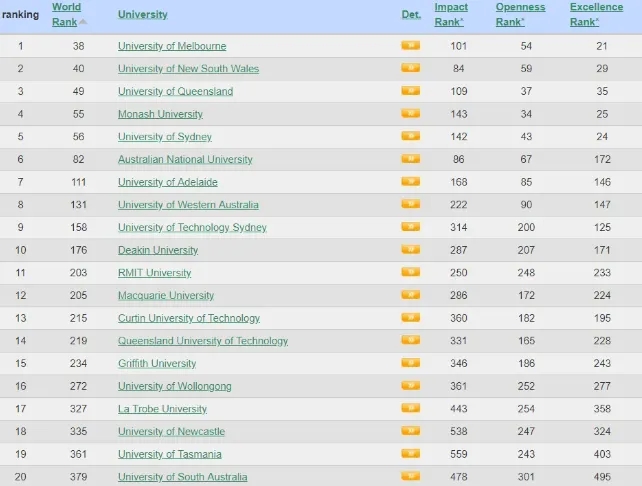Open the Australian National University link
Viewport: 642px width, 486px height.
[x=185, y=159]
